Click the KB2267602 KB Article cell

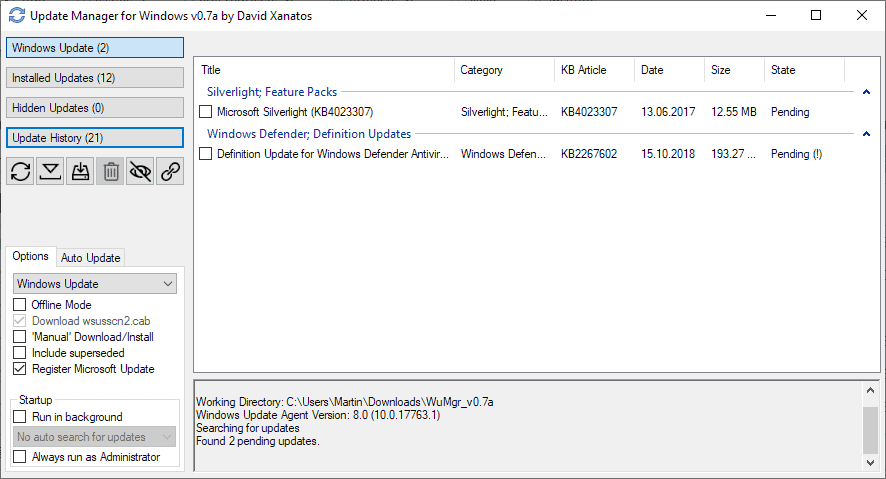tap(589, 154)
